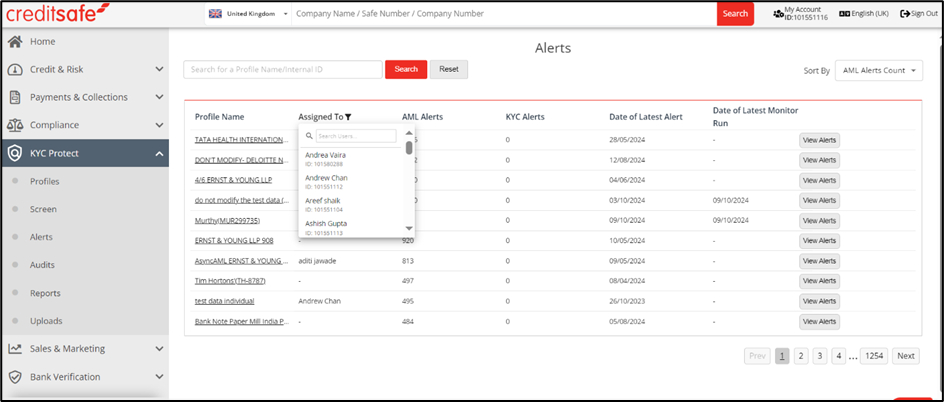This screenshot has width=944, height=402.
Task: Click View Alerts for Murthy(MUR299735) row
Action: tap(819, 221)
